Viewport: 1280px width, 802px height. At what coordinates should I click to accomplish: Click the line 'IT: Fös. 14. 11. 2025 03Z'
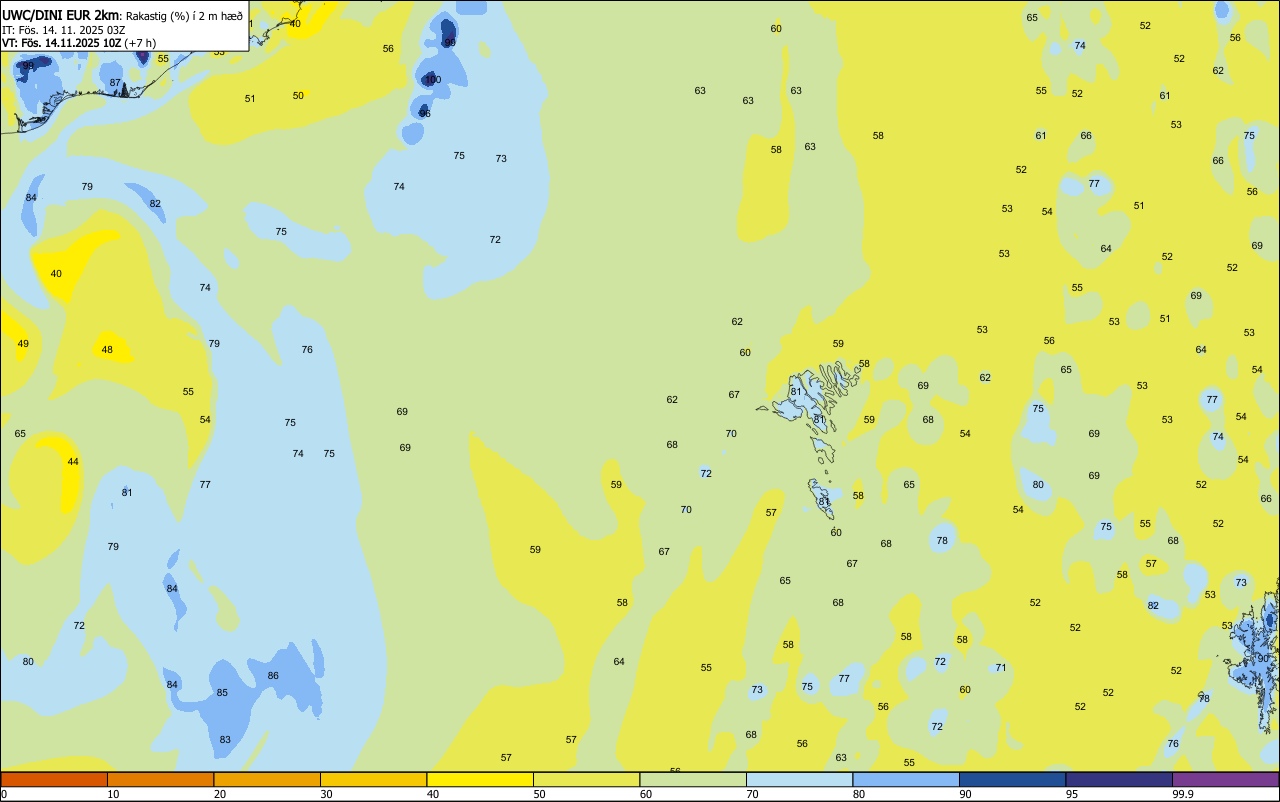64,29
